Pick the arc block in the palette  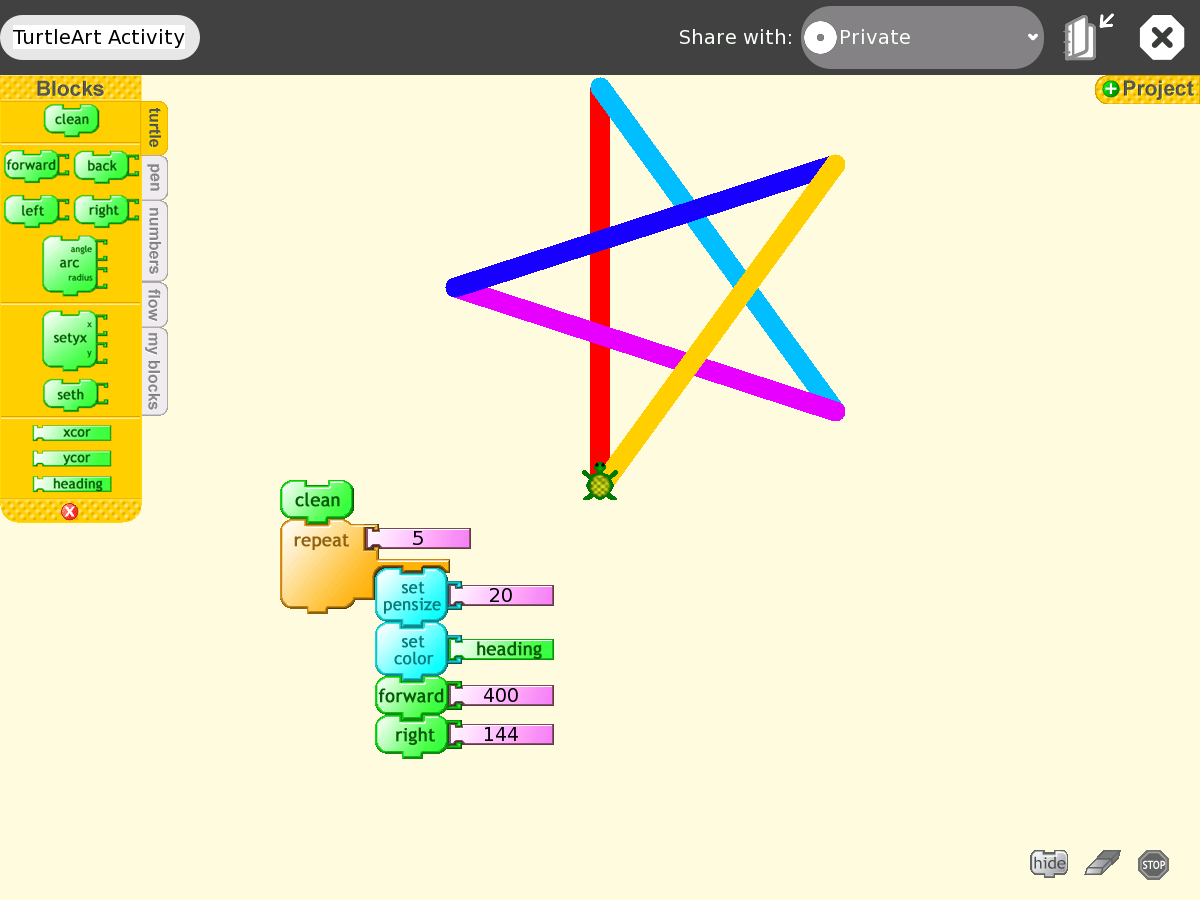tap(70, 264)
